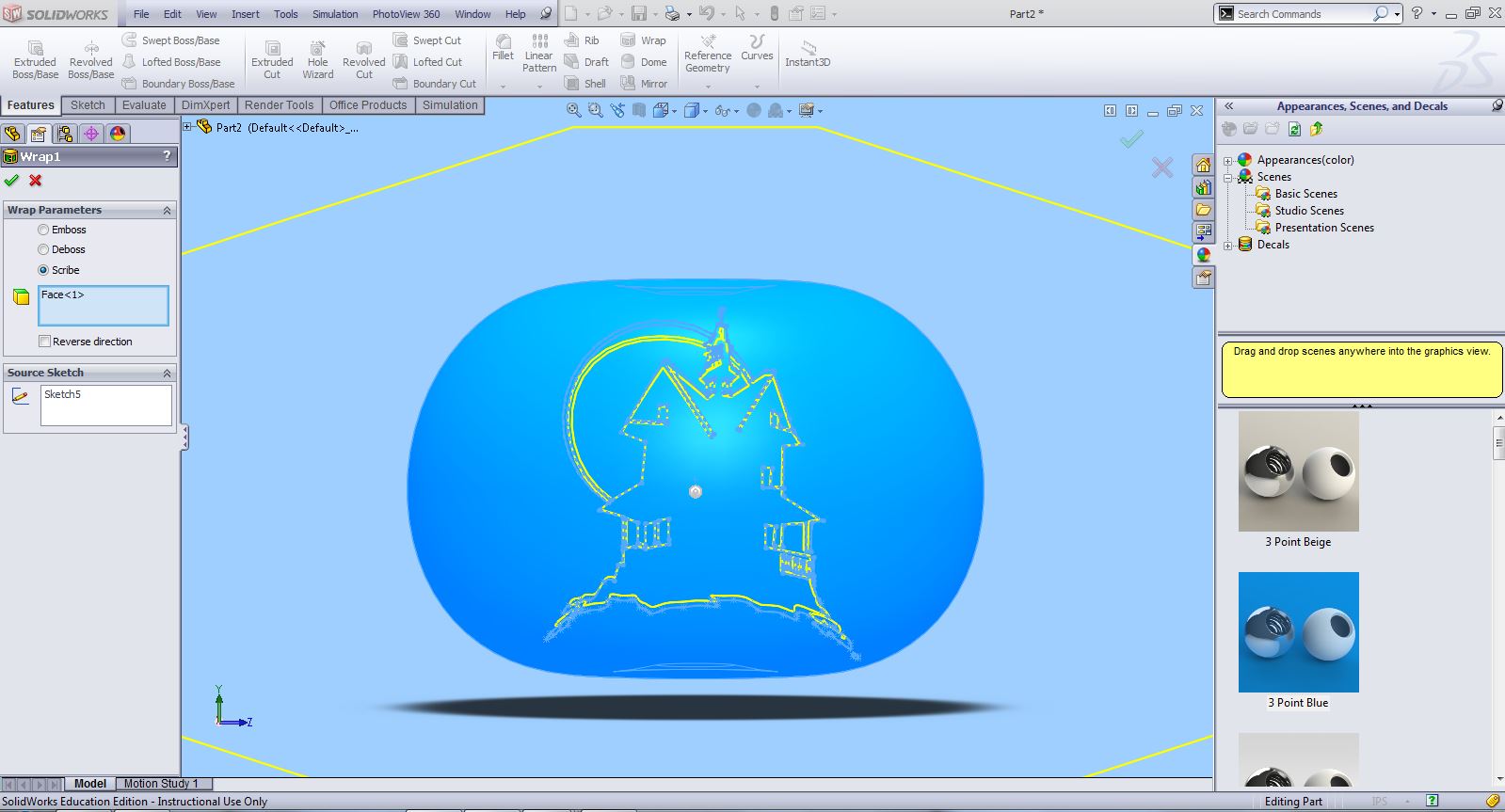The height and width of the screenshot is (812, 1505).
Task: Expand the Decals tree node
Action: click(x=1227, y=246)
